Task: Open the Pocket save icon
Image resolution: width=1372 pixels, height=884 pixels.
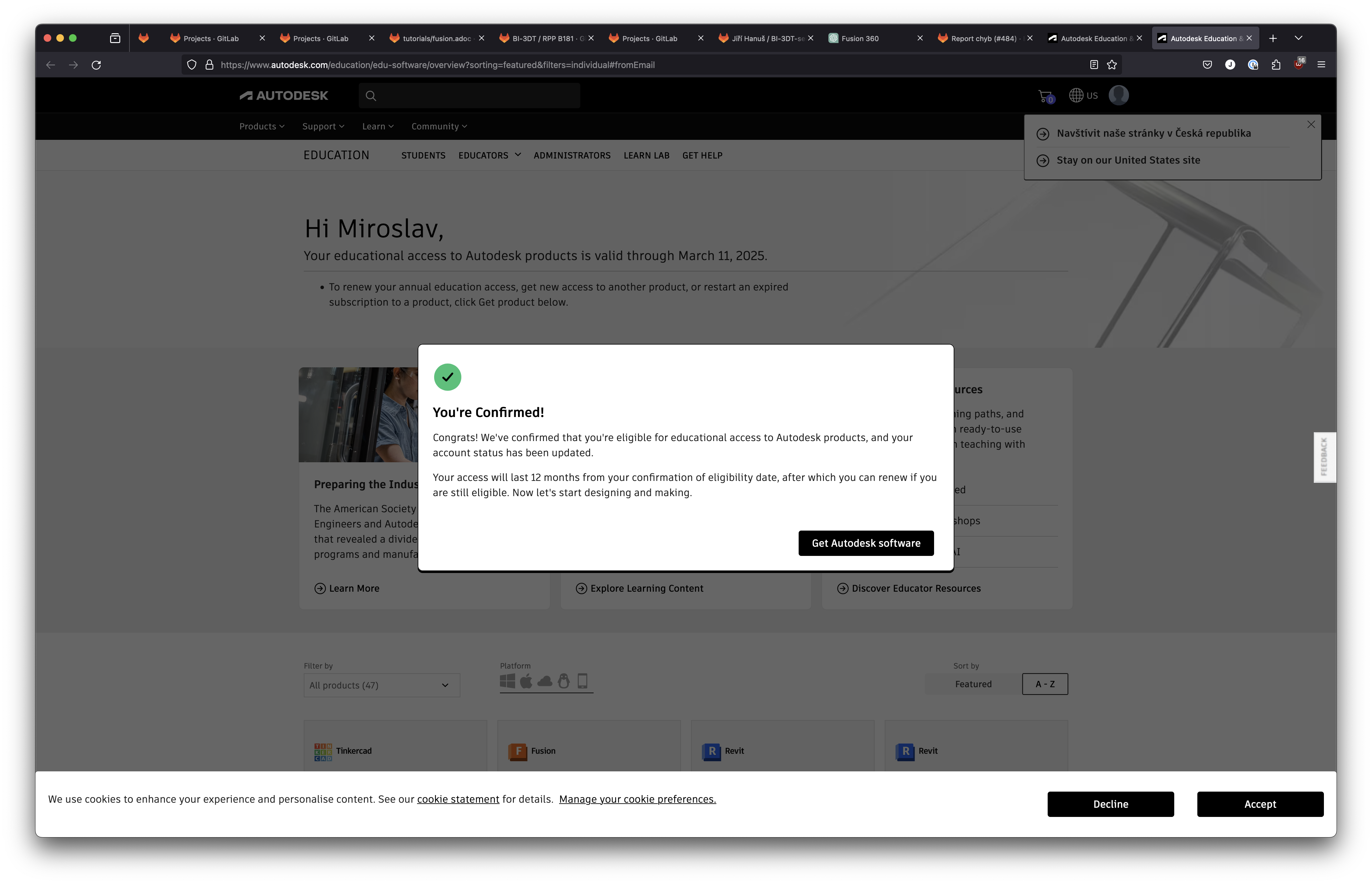Action: coord(1207,65)
